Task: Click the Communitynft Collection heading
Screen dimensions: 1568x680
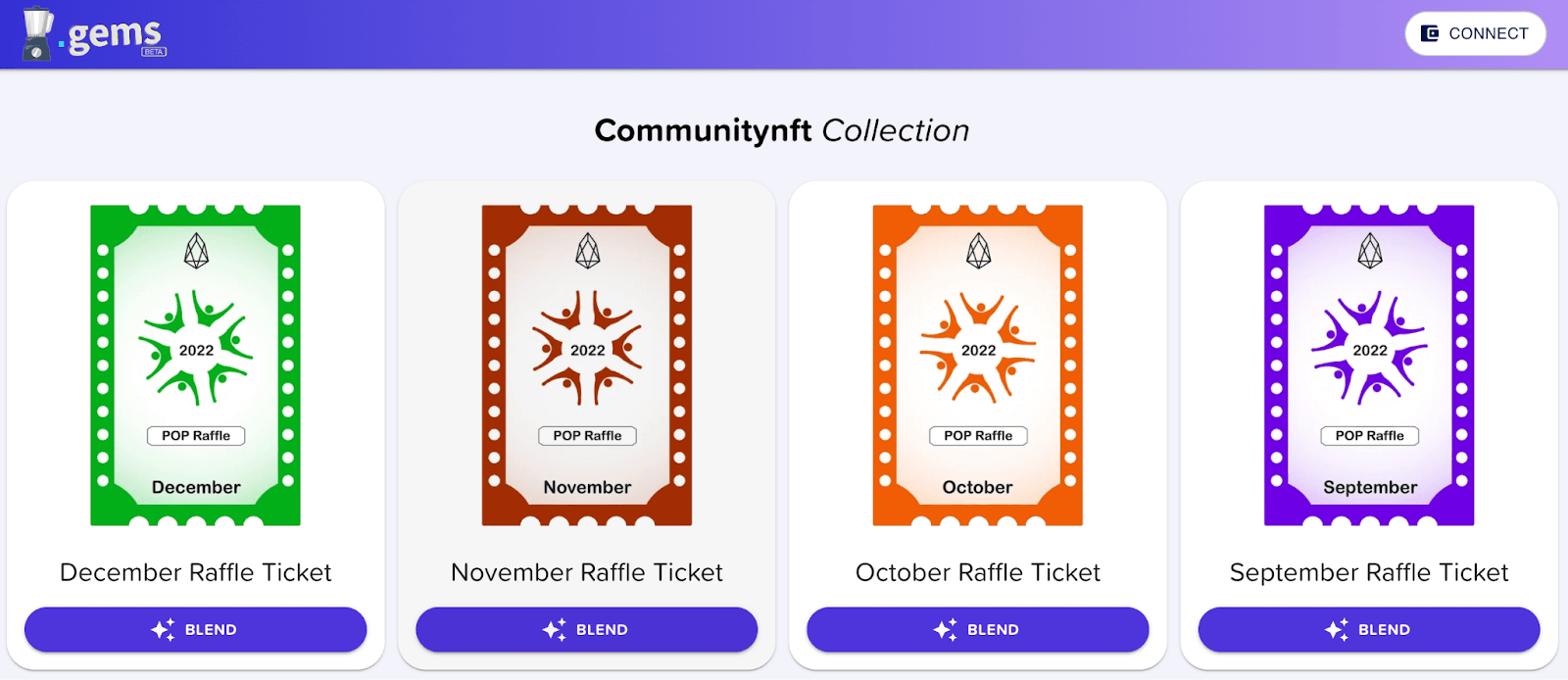Action: 781,130
